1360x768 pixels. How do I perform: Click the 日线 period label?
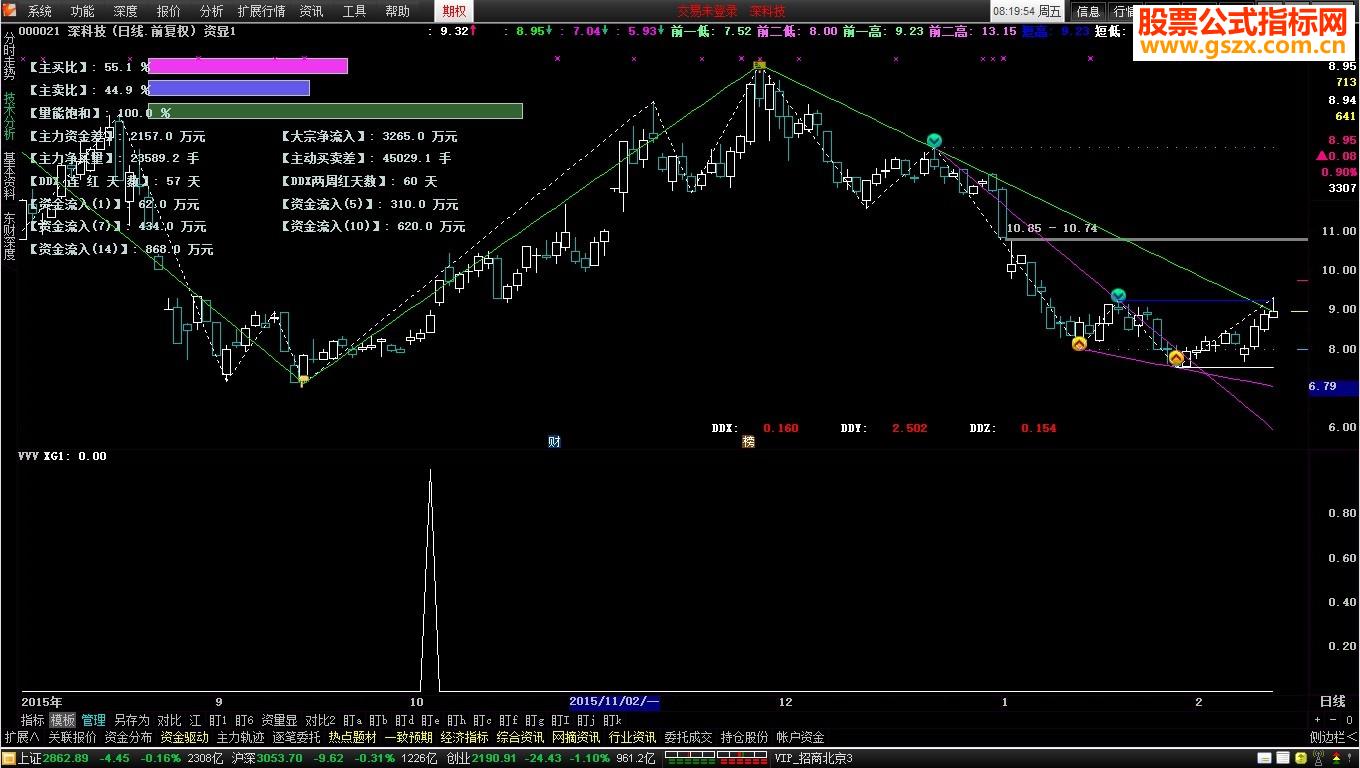pyautogui.click(x=1333, y=702)
